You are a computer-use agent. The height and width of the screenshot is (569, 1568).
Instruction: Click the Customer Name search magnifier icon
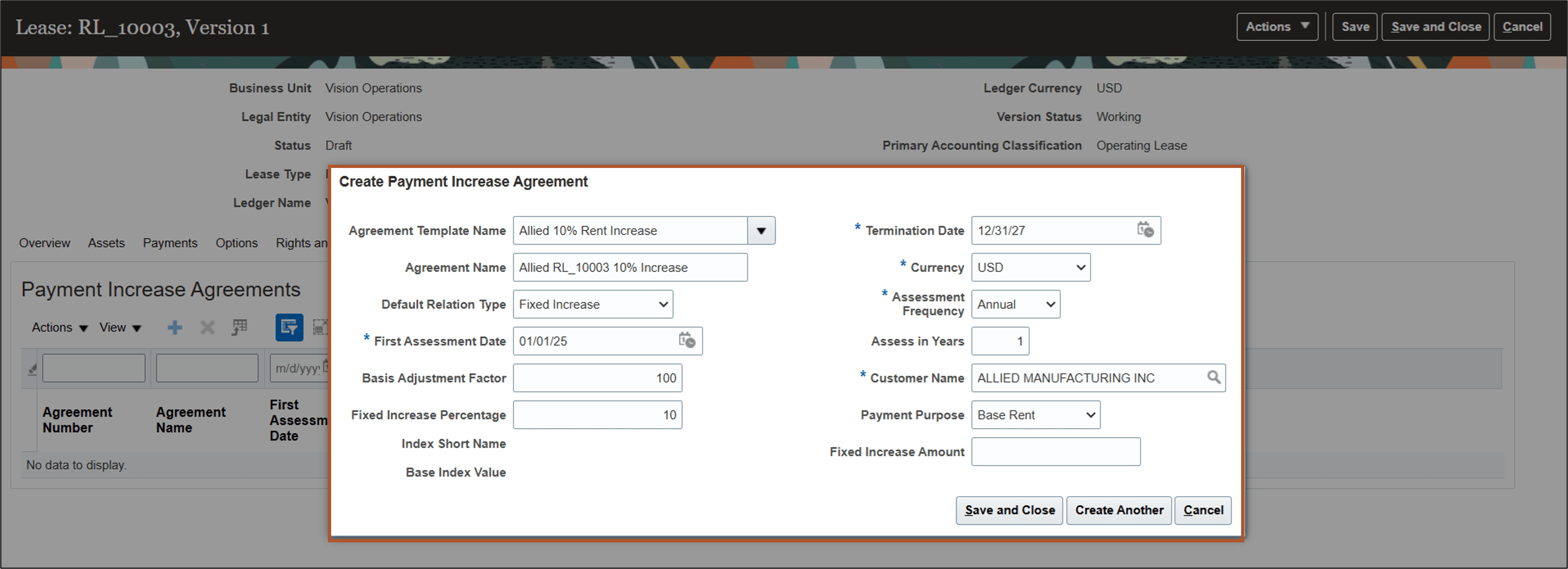click(x=1214, y=378)
